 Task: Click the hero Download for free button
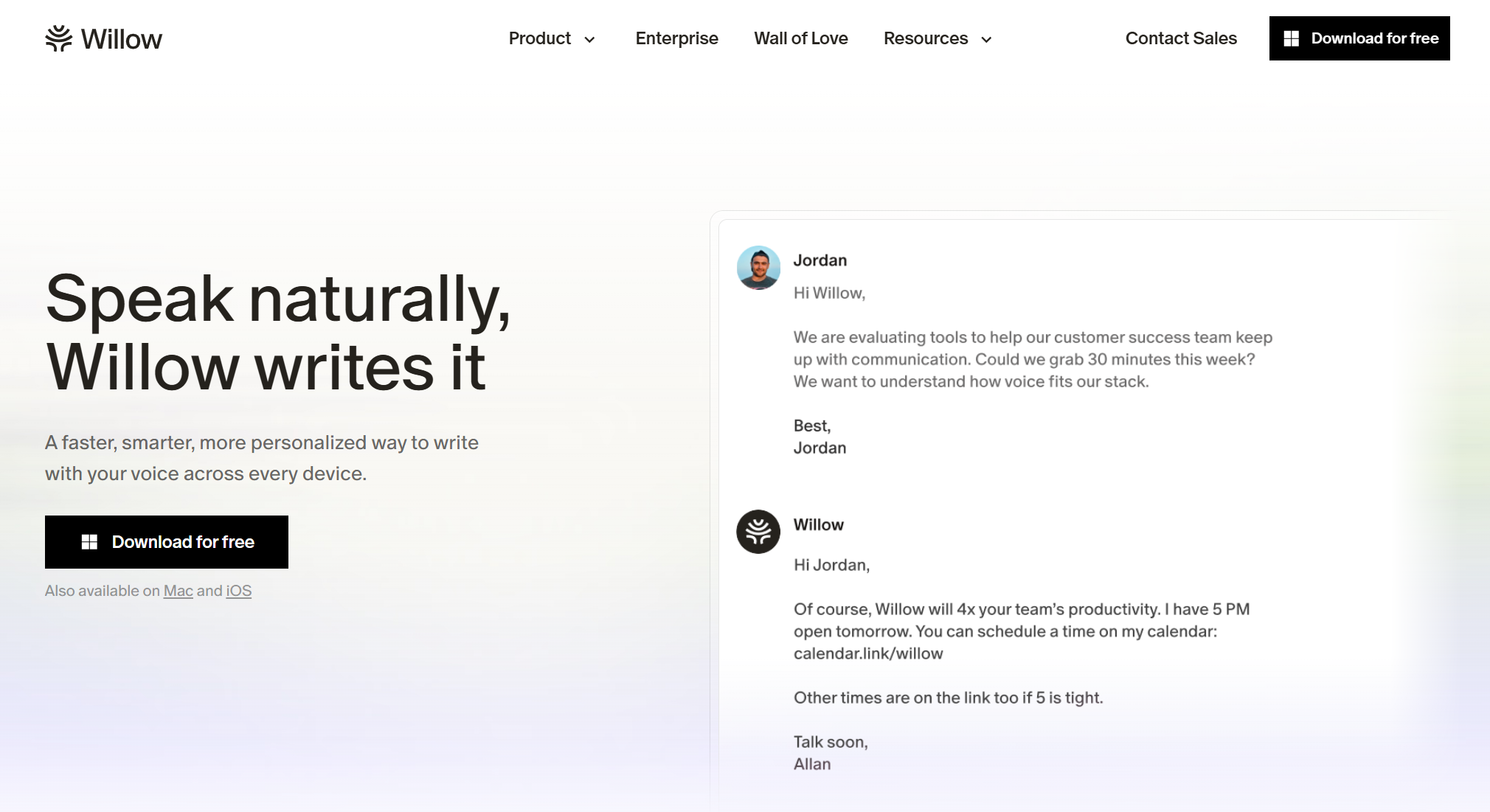(167, 542)
